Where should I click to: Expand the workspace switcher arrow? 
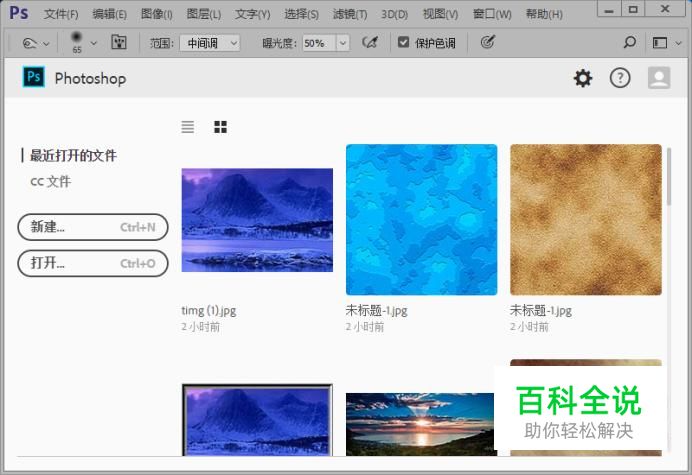click(679, 43)
